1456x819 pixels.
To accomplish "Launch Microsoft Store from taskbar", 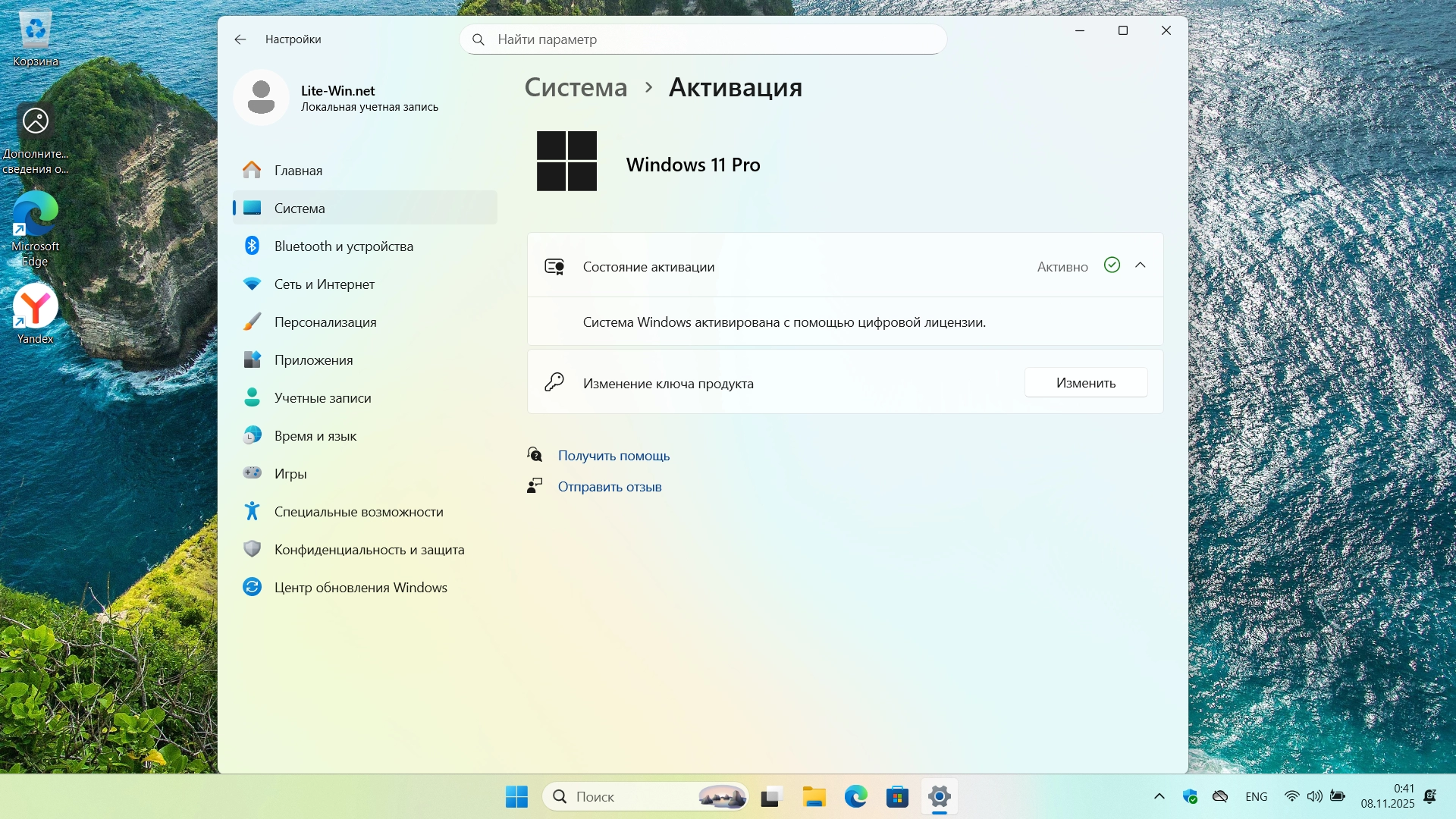I will (x=897, y=796).
